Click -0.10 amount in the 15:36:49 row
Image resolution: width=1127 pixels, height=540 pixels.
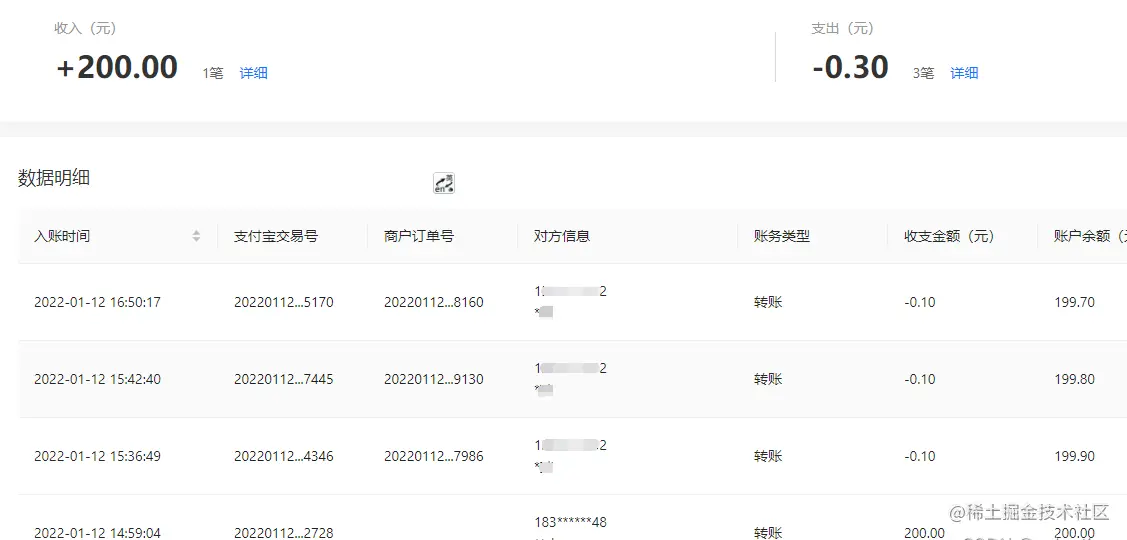(920, 456)
